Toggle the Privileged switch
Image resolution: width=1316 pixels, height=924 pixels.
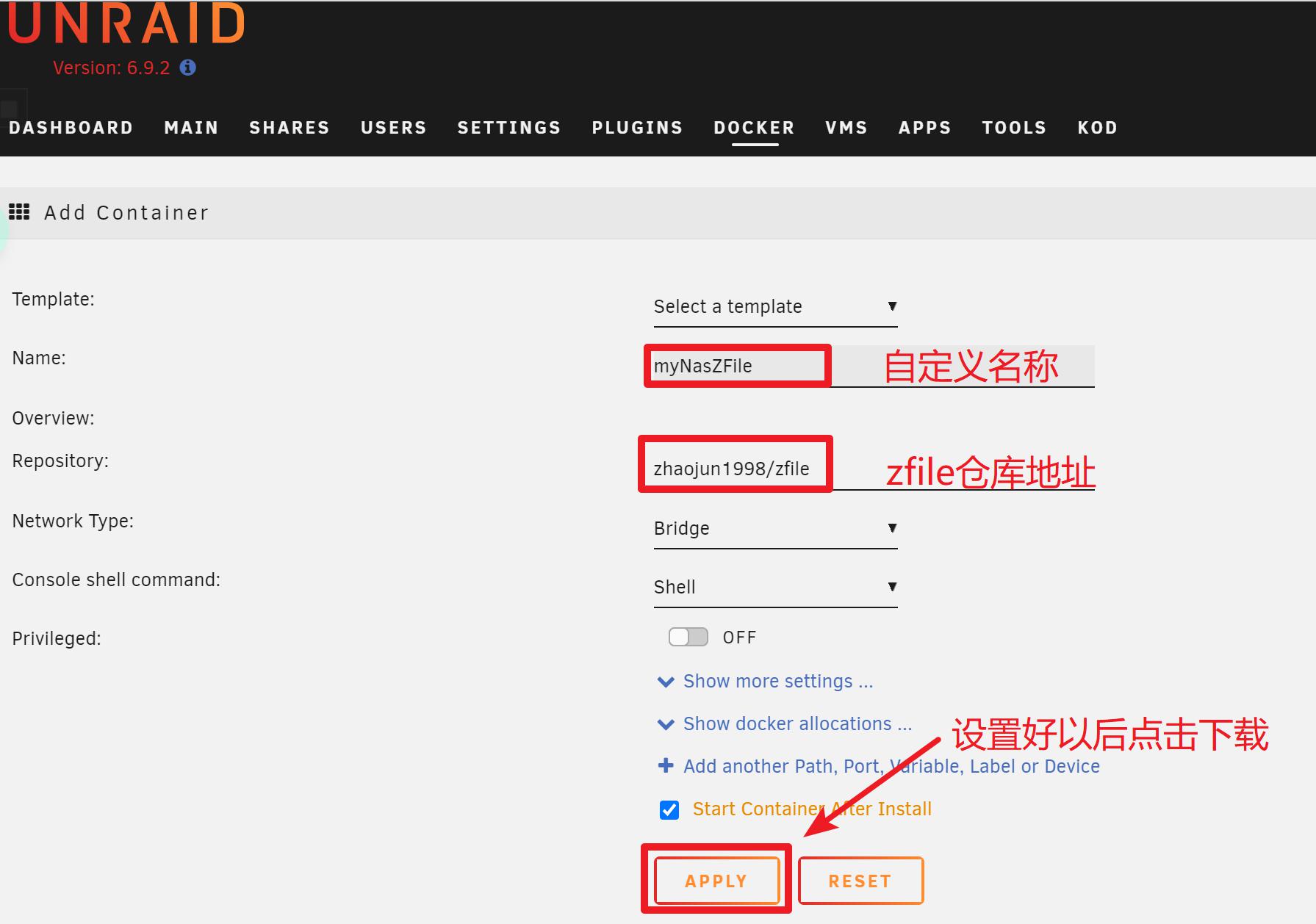(x=688, y=637)
